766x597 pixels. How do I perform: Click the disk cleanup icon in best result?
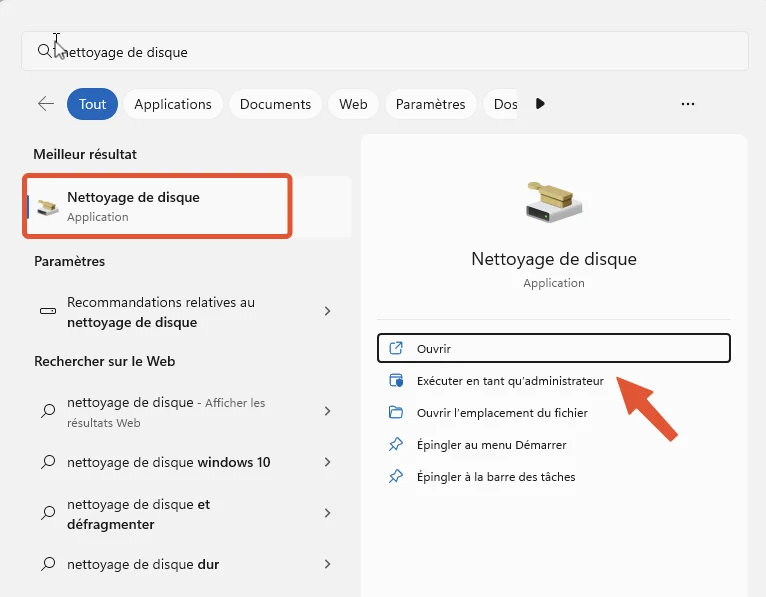48,207
